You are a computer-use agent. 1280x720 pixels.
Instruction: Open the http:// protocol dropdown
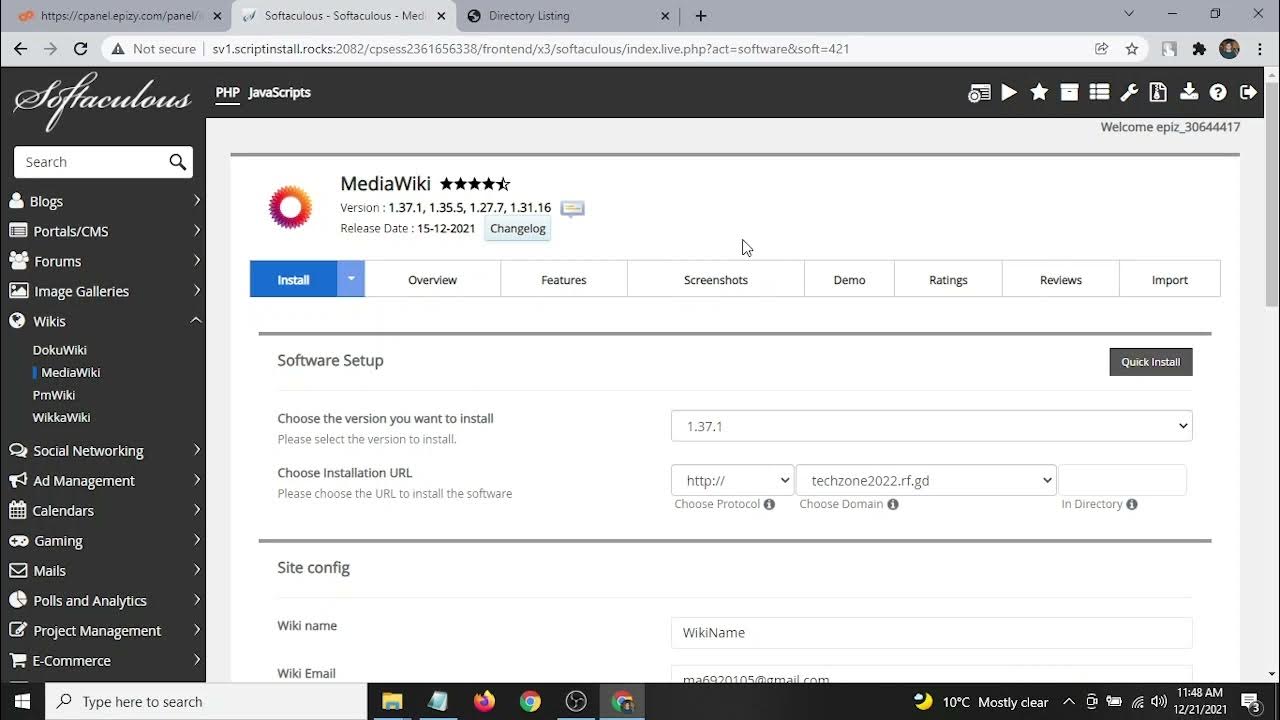732,480
